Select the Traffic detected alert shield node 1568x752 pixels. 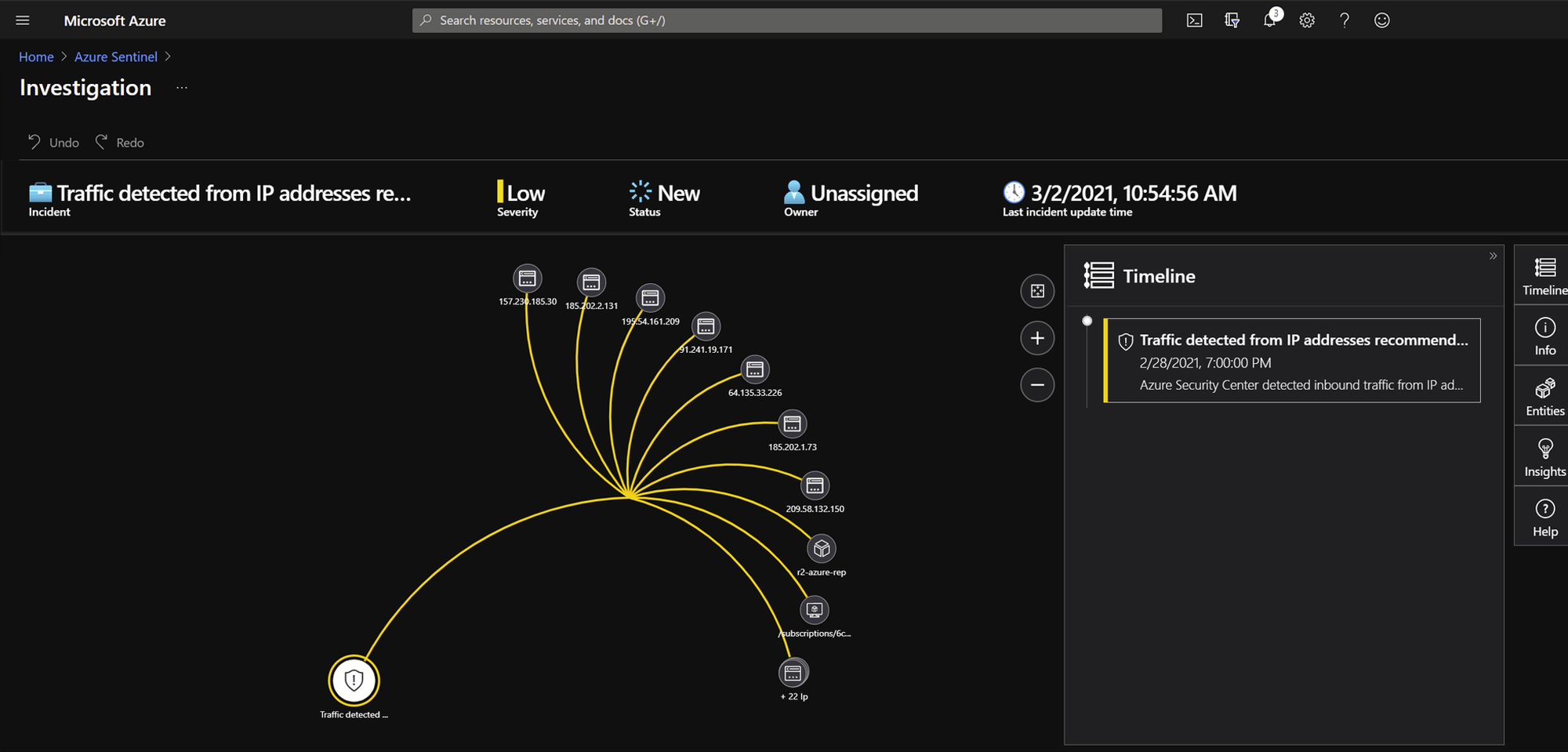click(354, 680)
